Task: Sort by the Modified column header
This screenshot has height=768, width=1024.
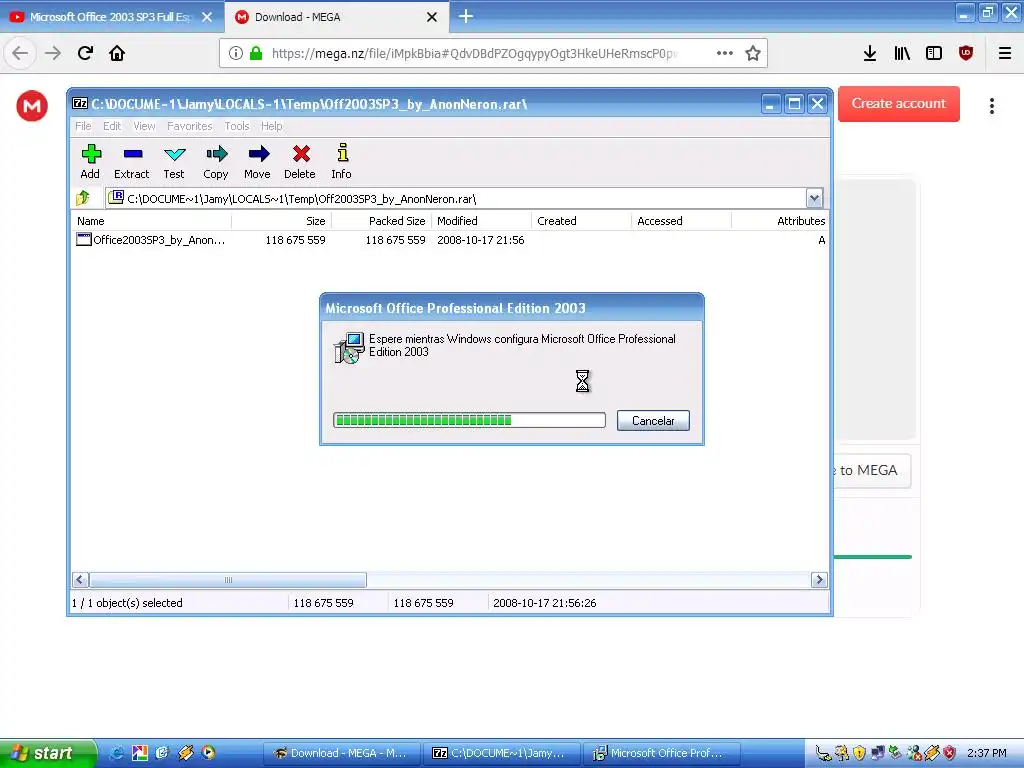Action: pyautogui.click(x=481, y=221)
